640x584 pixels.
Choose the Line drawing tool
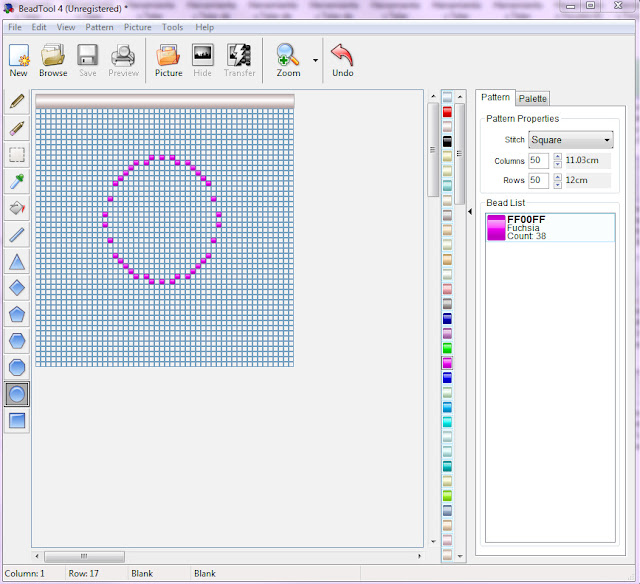coord(17,235)
